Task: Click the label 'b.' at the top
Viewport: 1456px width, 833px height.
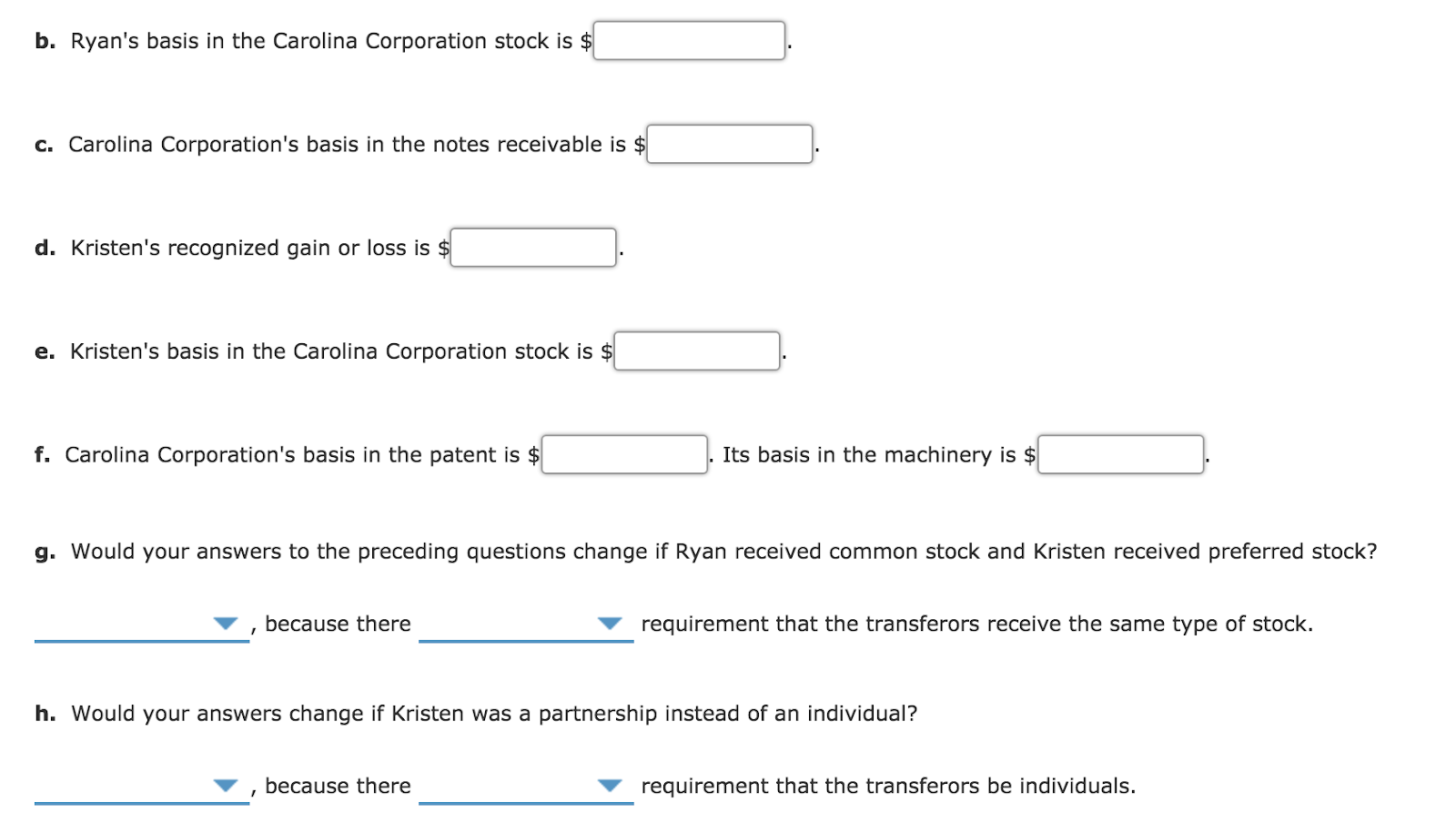Action: (x=45, y=41)
